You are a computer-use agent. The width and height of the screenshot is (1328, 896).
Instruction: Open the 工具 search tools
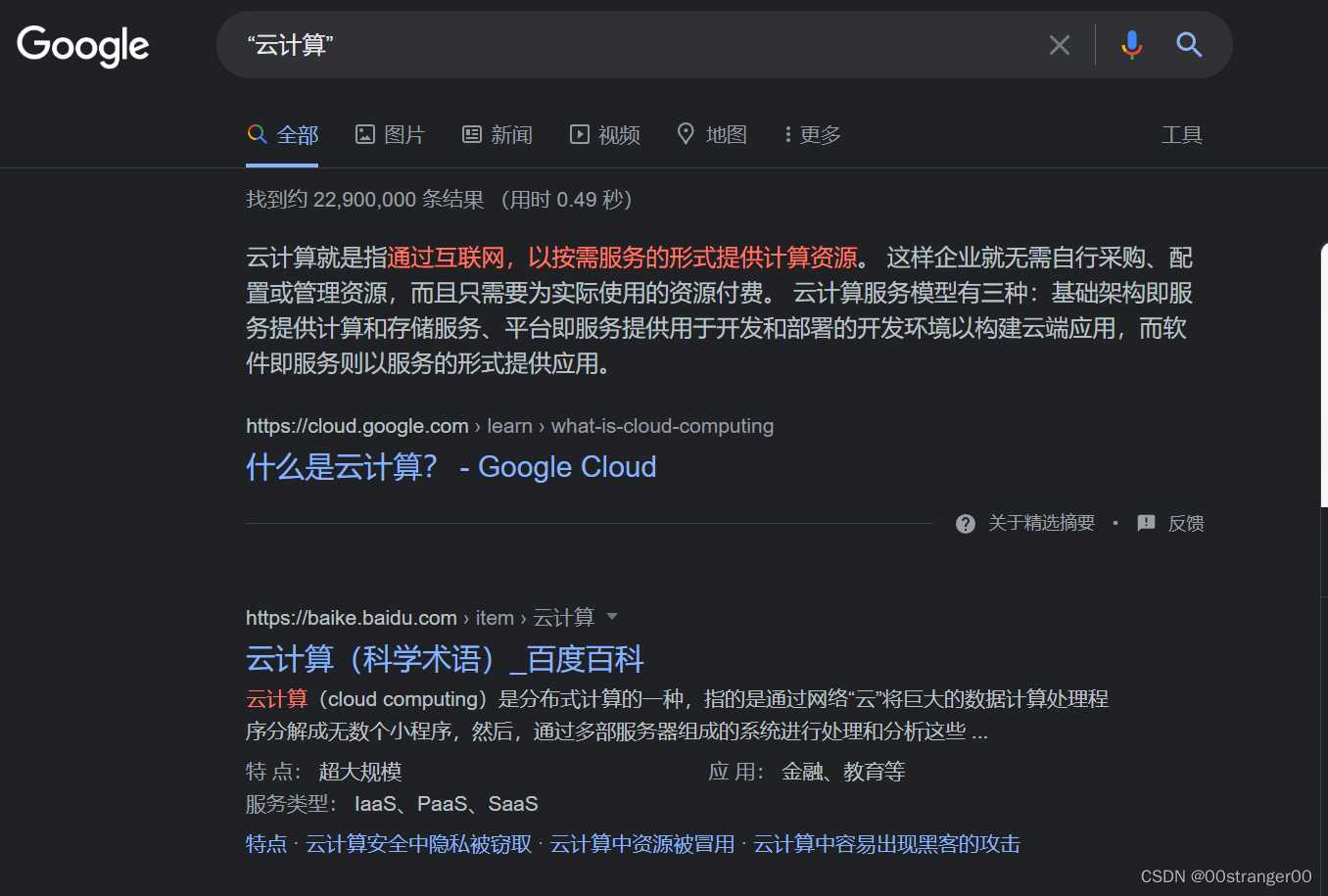tap(1182, 135)
